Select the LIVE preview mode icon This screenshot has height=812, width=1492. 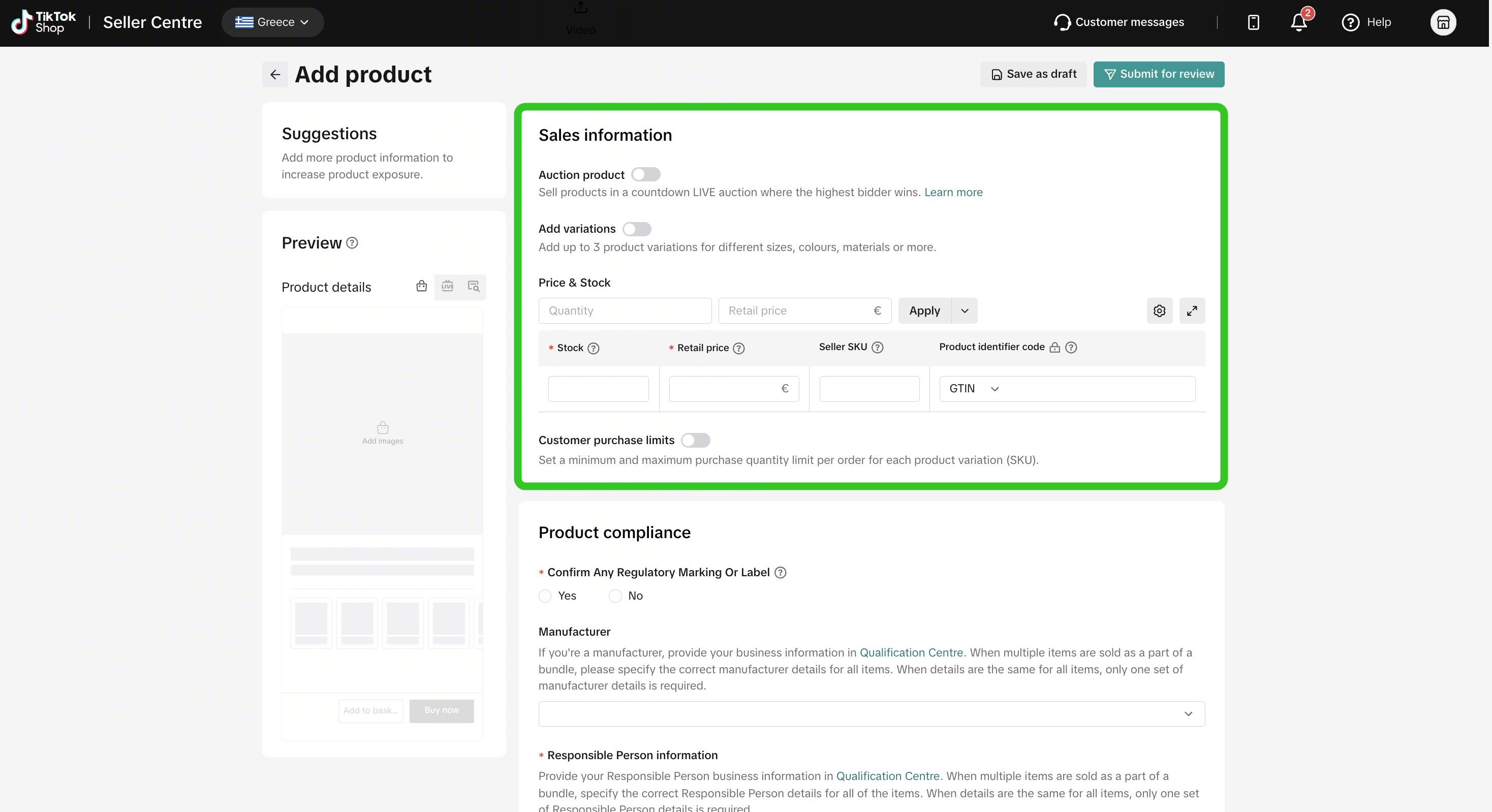pyautogui.click(x=448, y=286)
